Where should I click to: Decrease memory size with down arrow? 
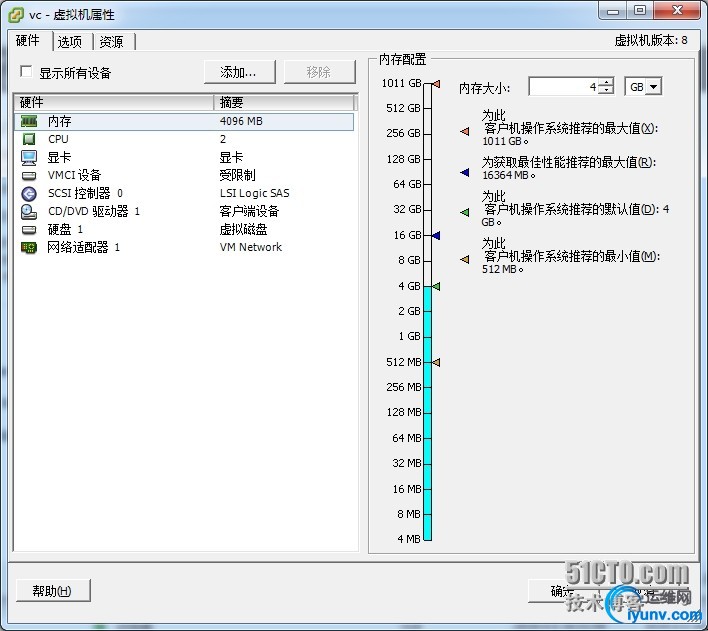[x=608, y=91]
